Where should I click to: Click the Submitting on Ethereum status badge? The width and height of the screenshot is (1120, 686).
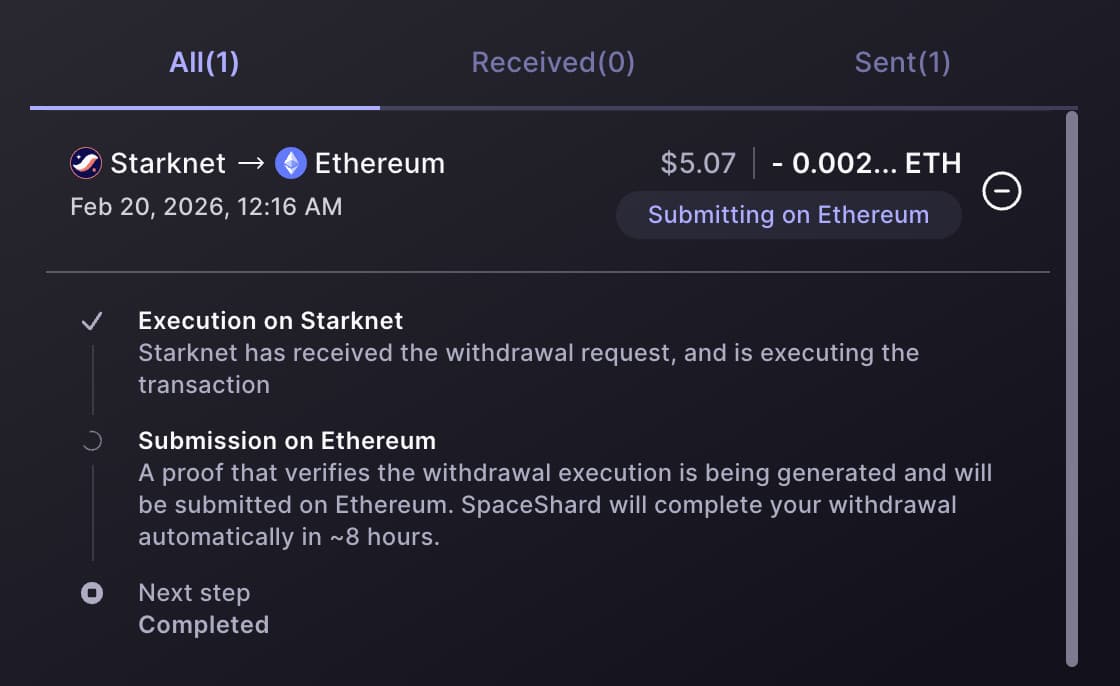[788, 215]
